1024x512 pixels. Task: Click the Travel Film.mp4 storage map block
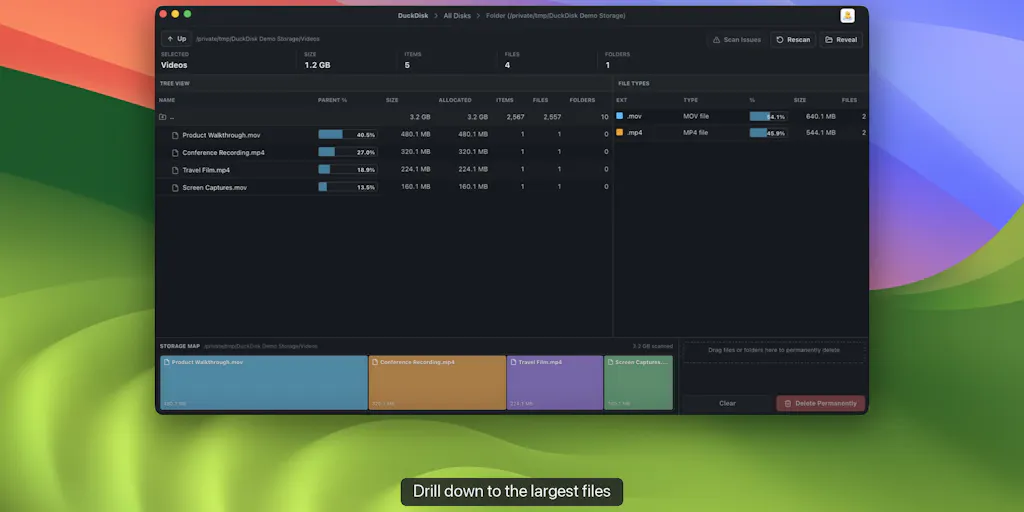point(555,383)
